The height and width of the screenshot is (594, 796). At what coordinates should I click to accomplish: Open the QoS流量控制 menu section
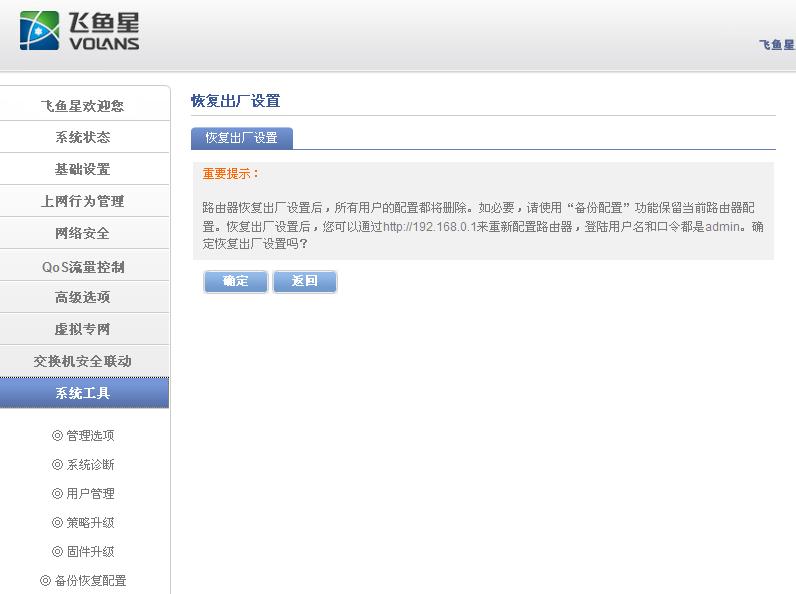83,267
